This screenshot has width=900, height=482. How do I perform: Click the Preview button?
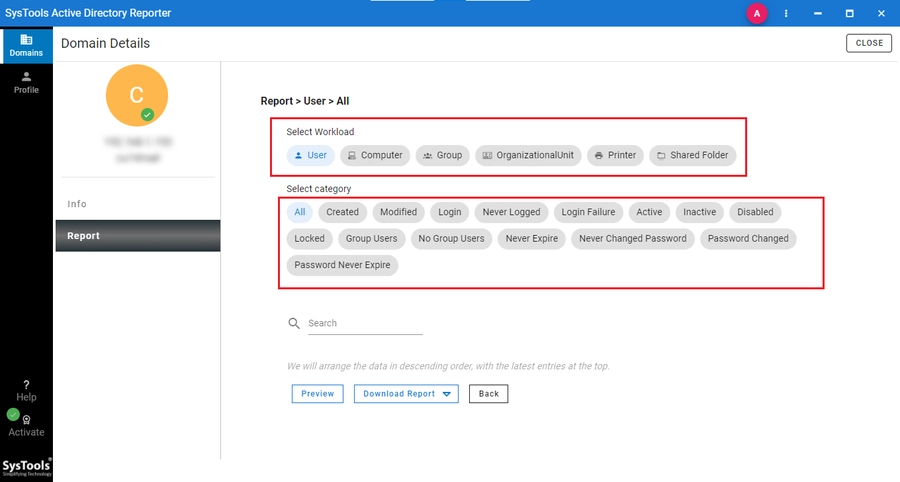(317, 394)
